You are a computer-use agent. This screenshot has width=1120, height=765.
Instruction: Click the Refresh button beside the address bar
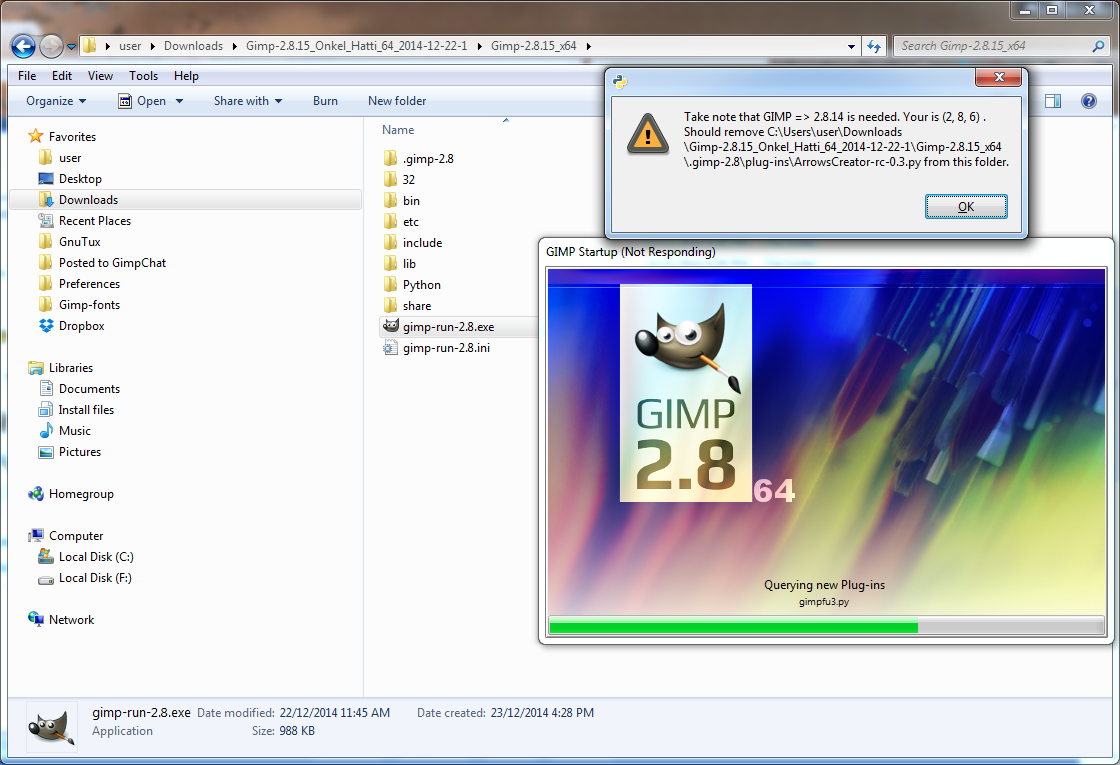874,46
